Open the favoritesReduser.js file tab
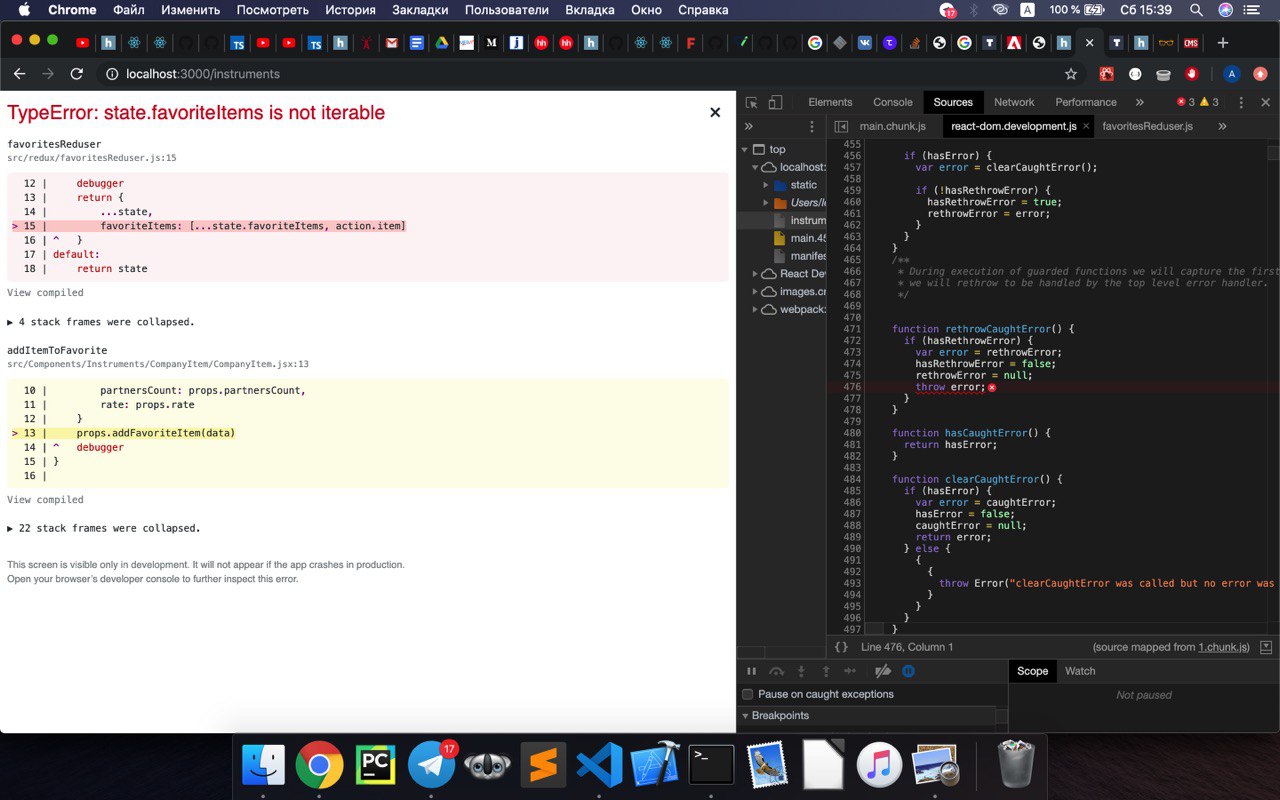Image resolution: width=1280 pixels, height=800 pixels. point(1147,127)
